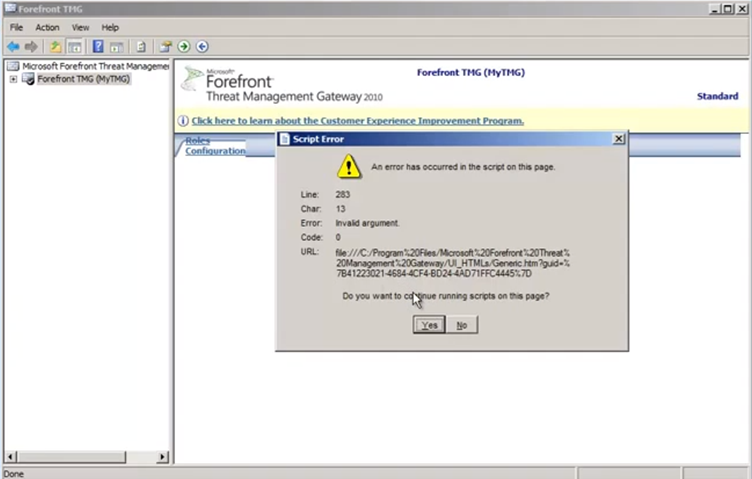Click the Script Error dialog title icon

[284, 139]
